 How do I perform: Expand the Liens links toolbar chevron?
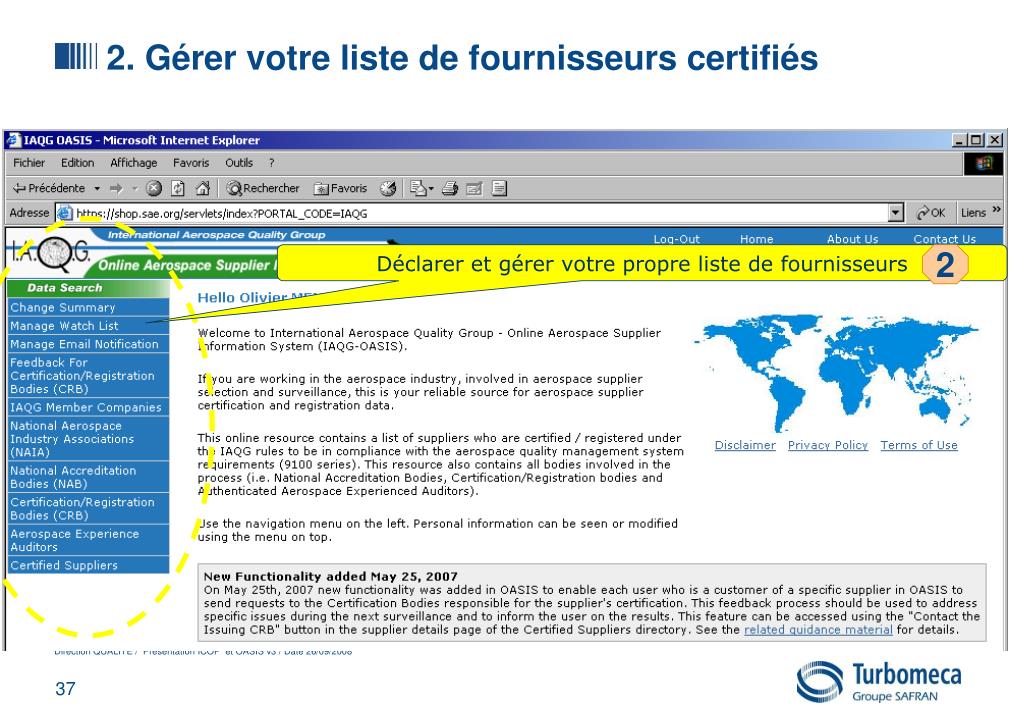pyautogui.click(x=997, y=210)
